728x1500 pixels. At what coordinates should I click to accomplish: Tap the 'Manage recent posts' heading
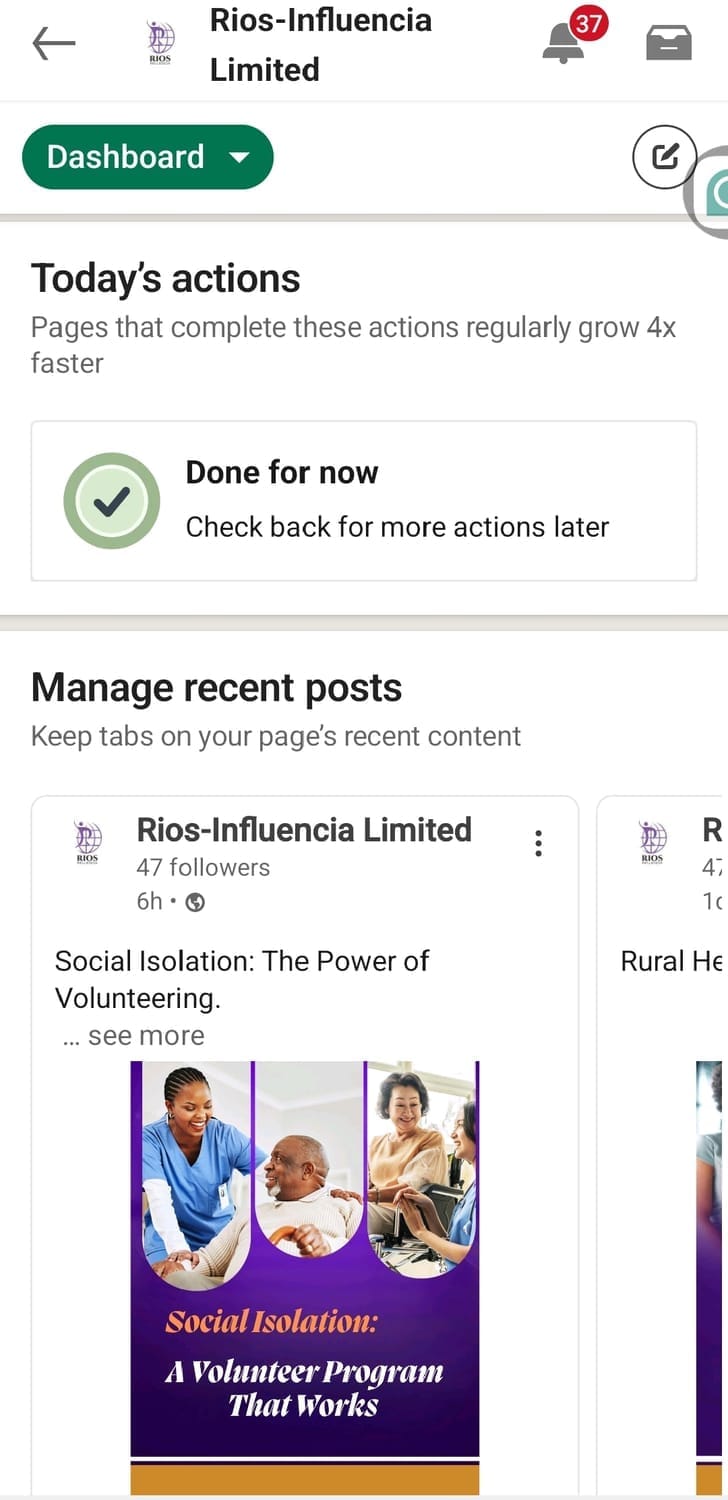216,688
